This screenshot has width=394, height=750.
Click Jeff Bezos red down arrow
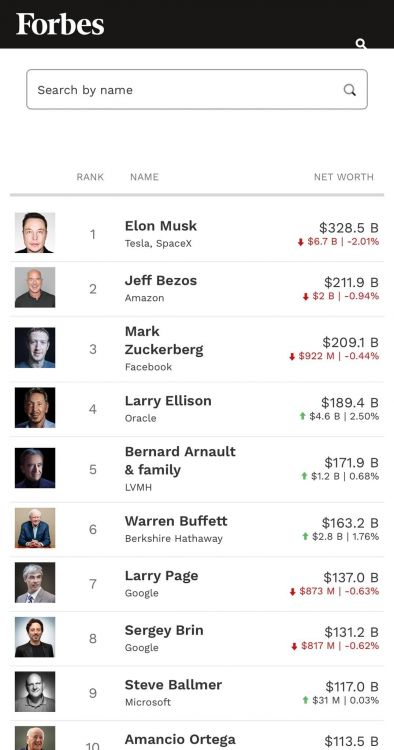pyautogui.click(x=306, y=297)
